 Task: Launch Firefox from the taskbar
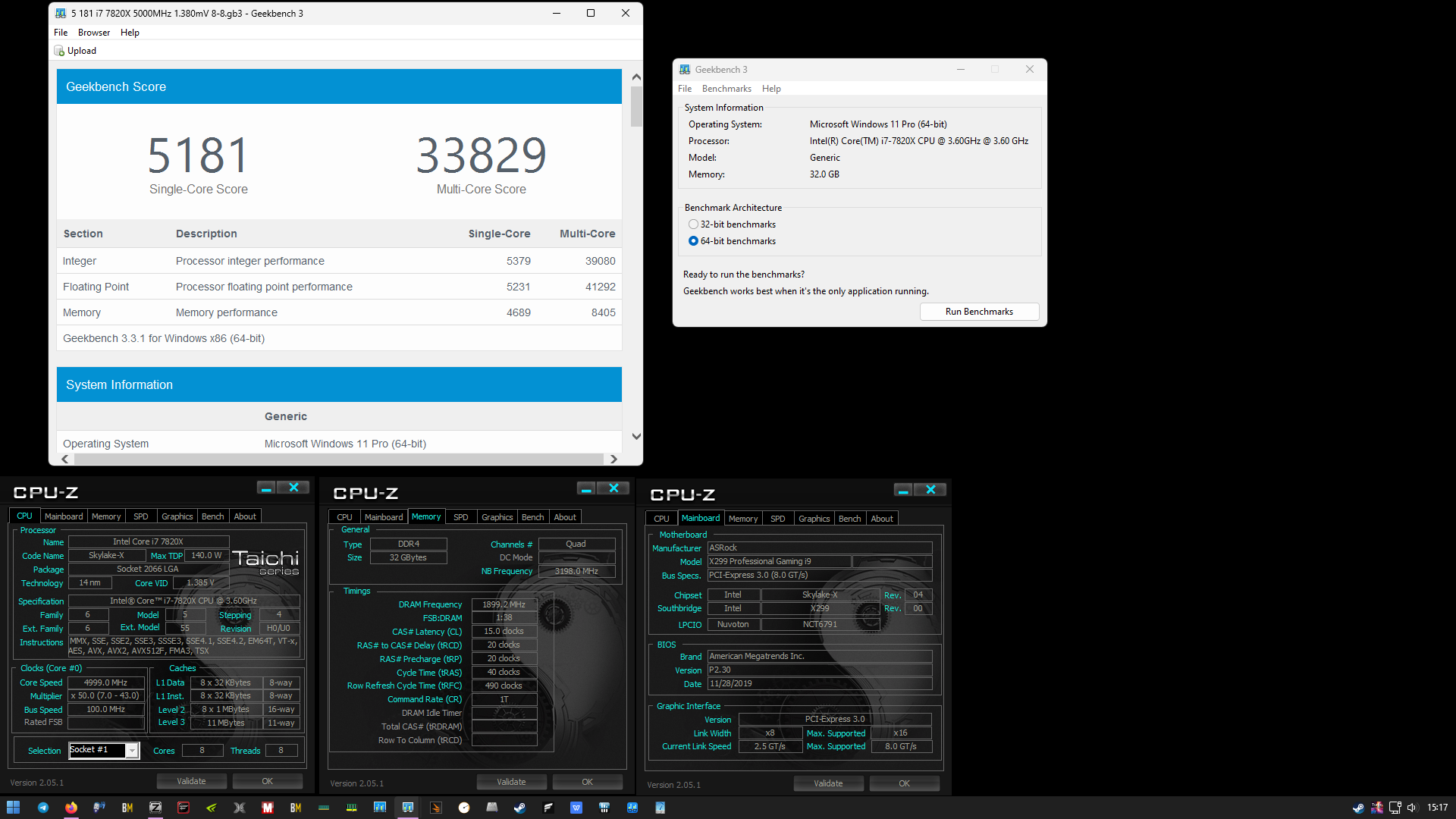[x=71, y=808]
